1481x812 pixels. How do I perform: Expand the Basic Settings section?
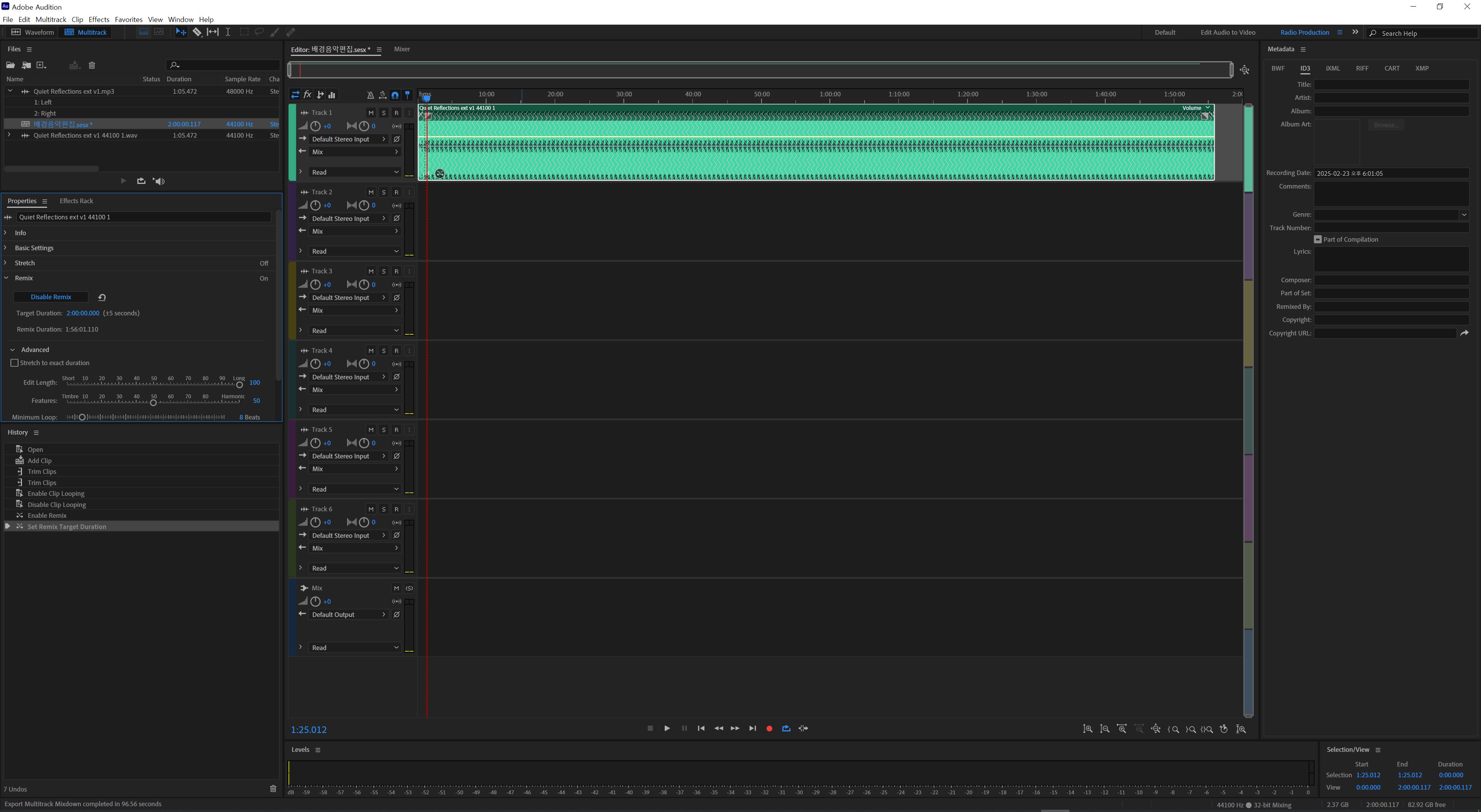pos(34,248)
